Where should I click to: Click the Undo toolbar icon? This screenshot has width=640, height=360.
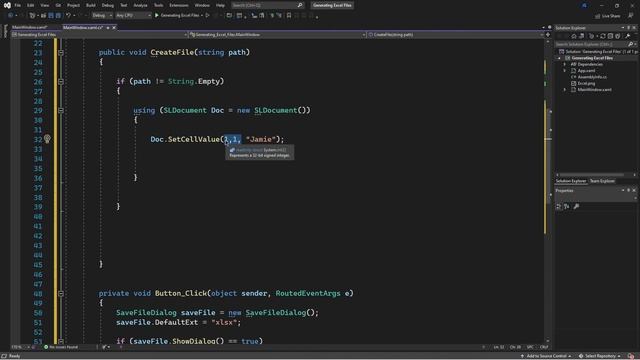[x=69, y=16]
